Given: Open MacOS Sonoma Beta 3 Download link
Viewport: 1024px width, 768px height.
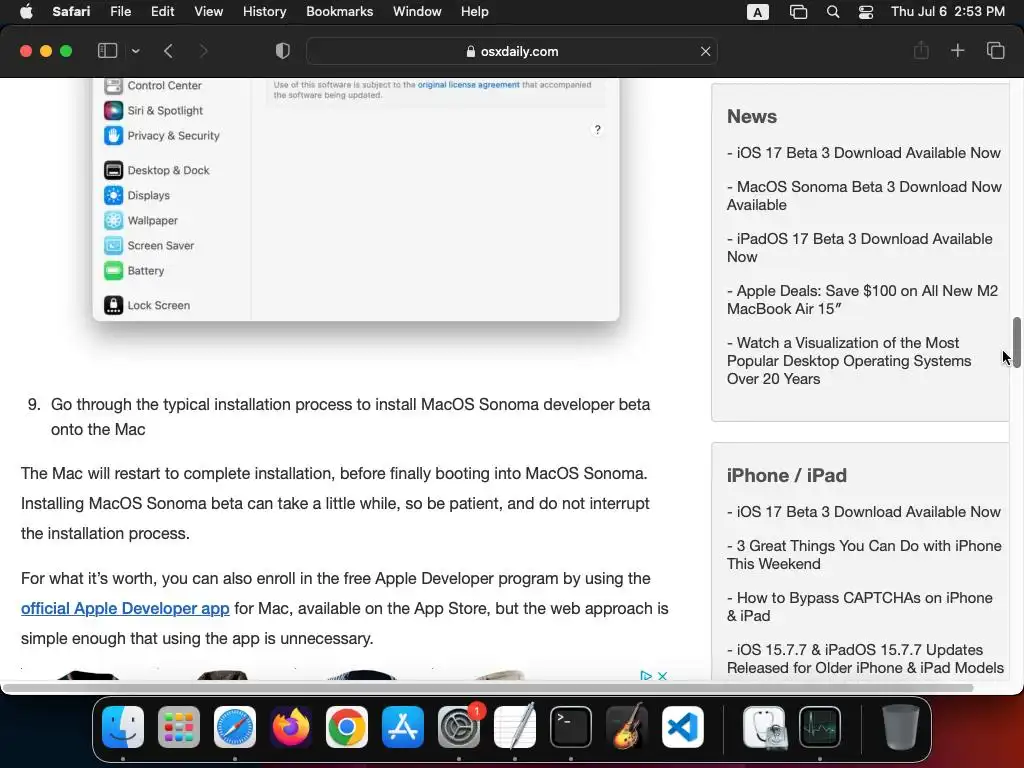Looking at the screenshot, I should 864,196.
